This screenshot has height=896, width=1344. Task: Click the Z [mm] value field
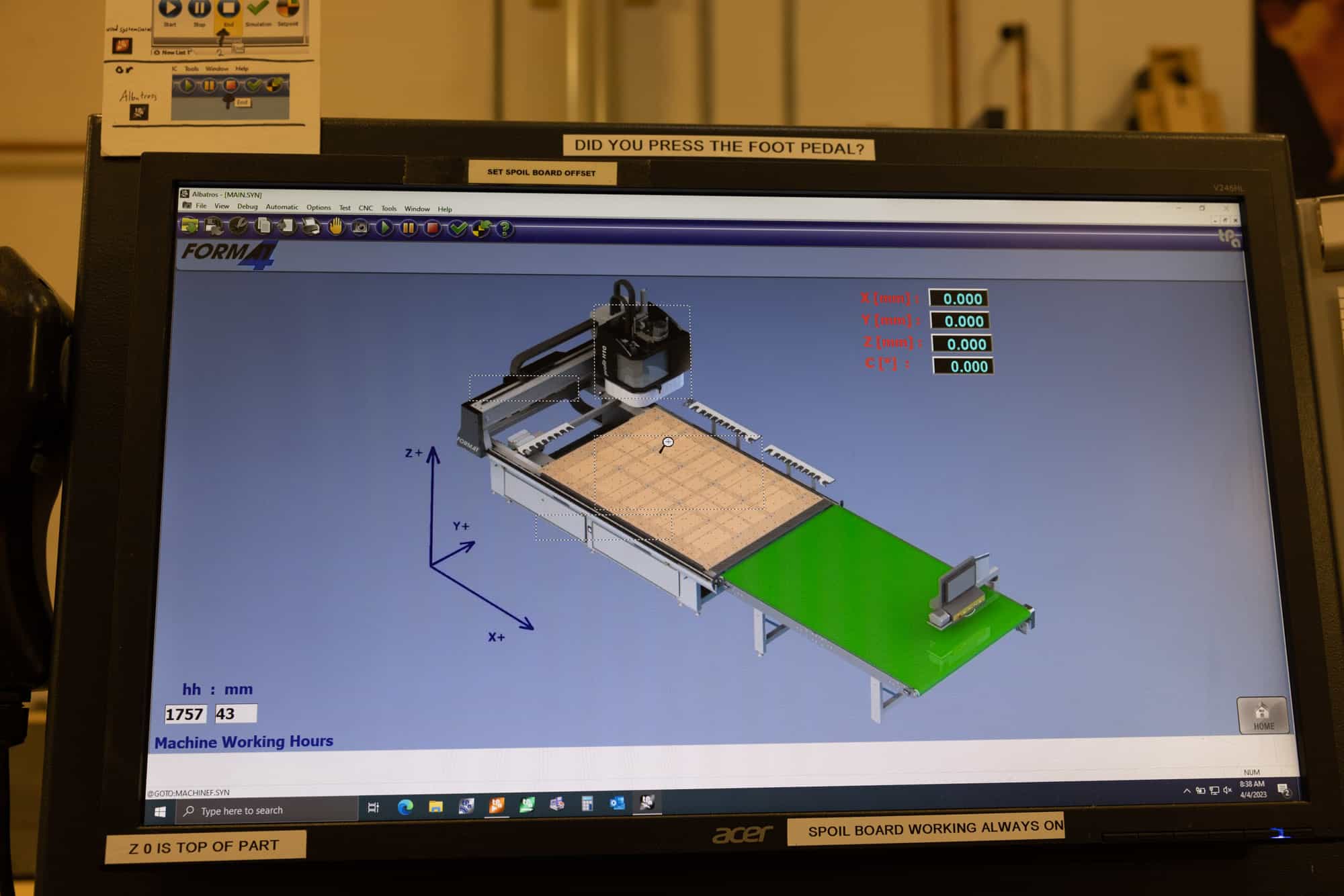[x=963, y=344]
